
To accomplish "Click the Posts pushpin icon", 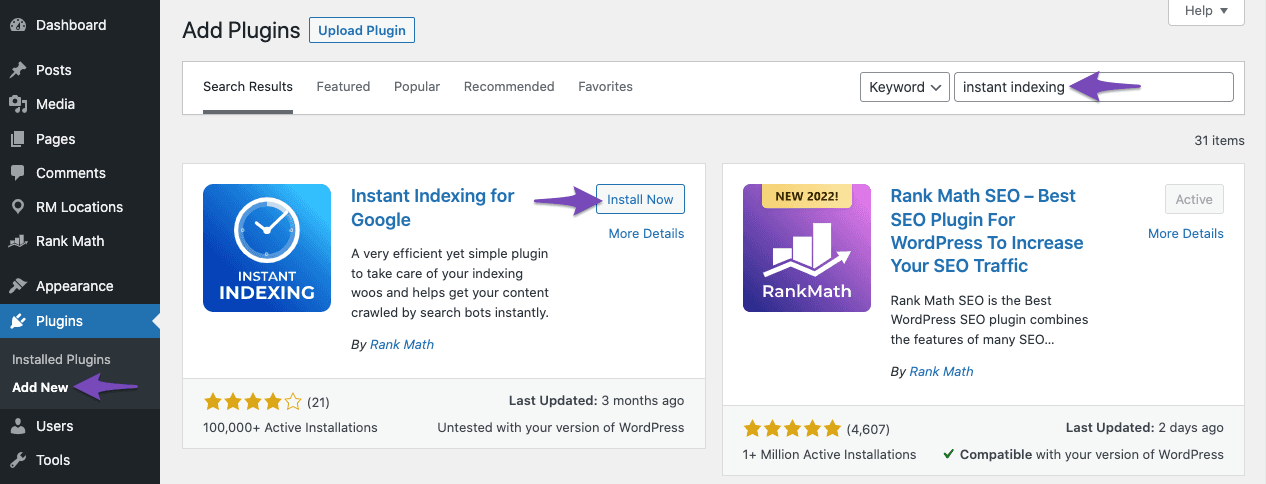I will click(x=17, y=70).
